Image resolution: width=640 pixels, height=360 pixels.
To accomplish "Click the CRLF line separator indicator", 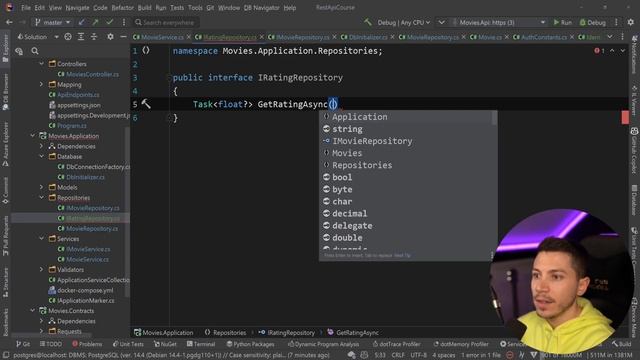I will [398, 356].
